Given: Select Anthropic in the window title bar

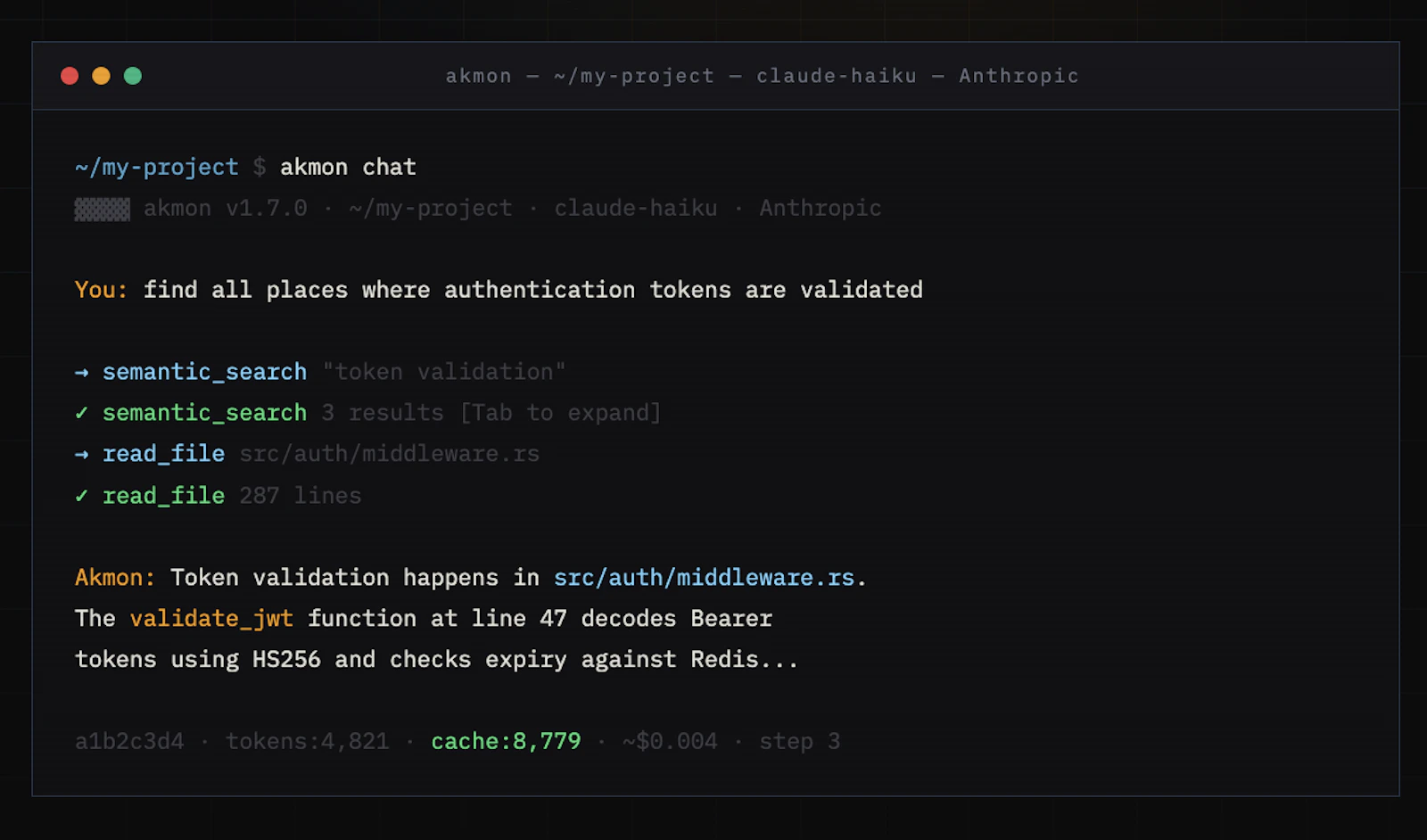Looking at the screenshot, I should click(x=1019, y=76).
